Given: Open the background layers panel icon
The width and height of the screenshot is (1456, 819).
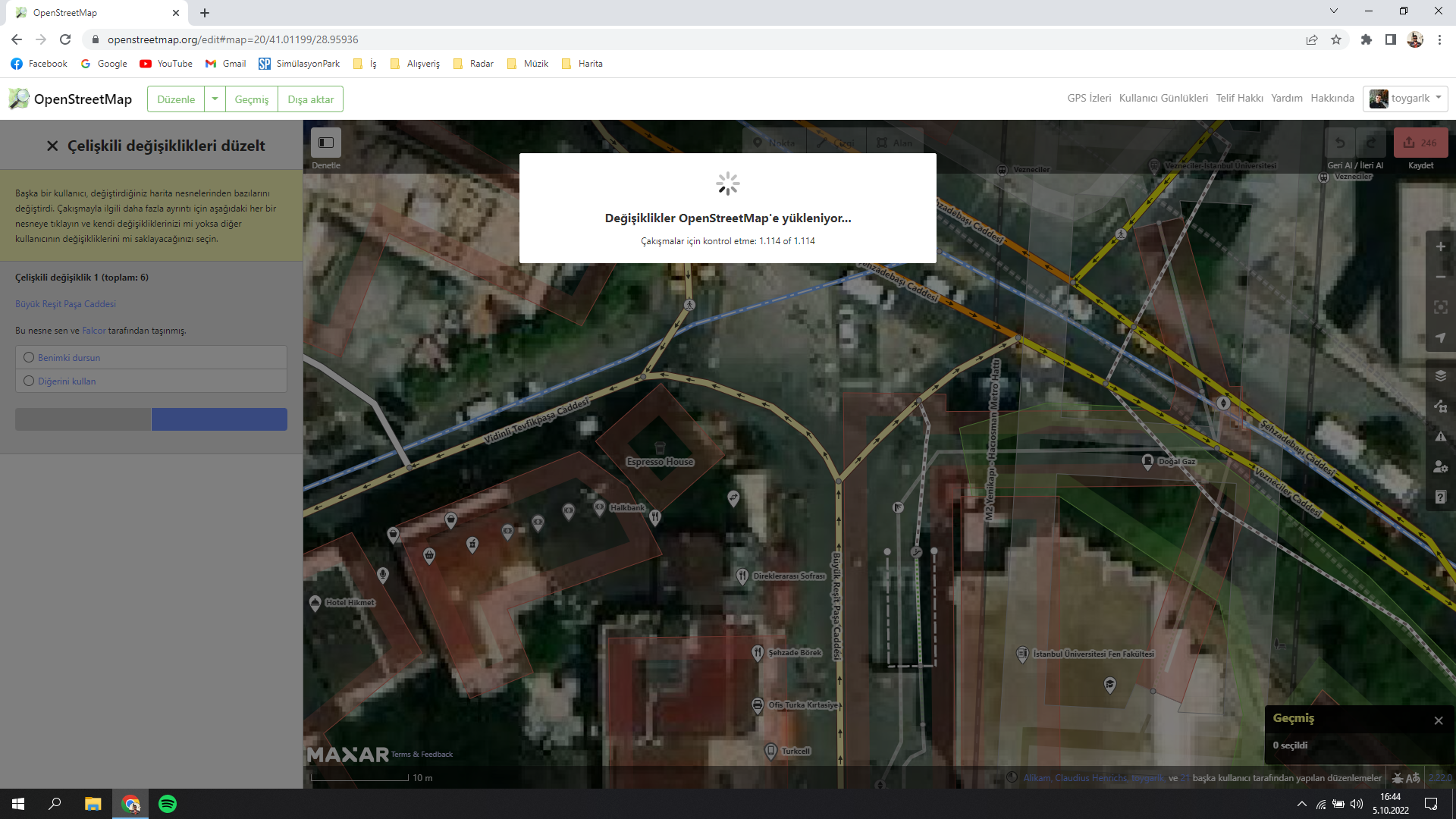Looking at the screenshot, I should tap(1440, 375).
